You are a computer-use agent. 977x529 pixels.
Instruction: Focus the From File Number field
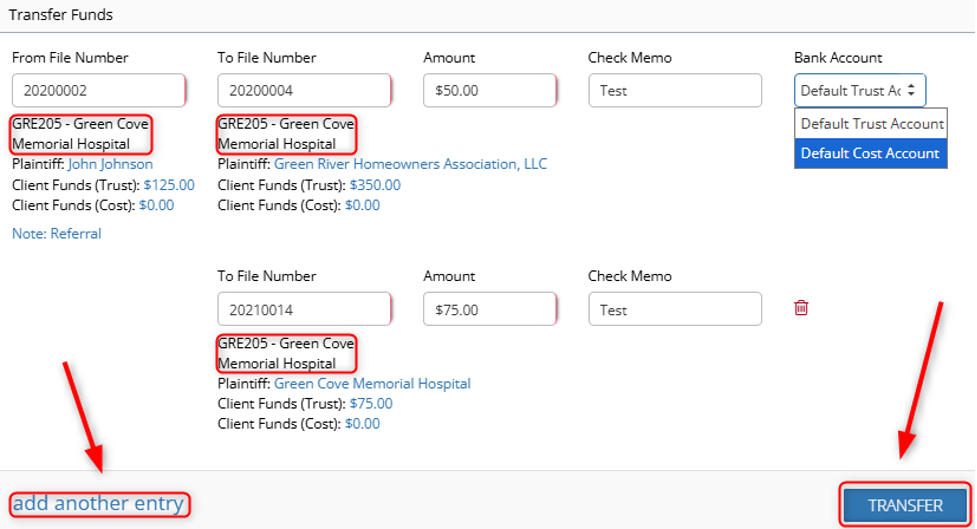click(x=98, y=90)
